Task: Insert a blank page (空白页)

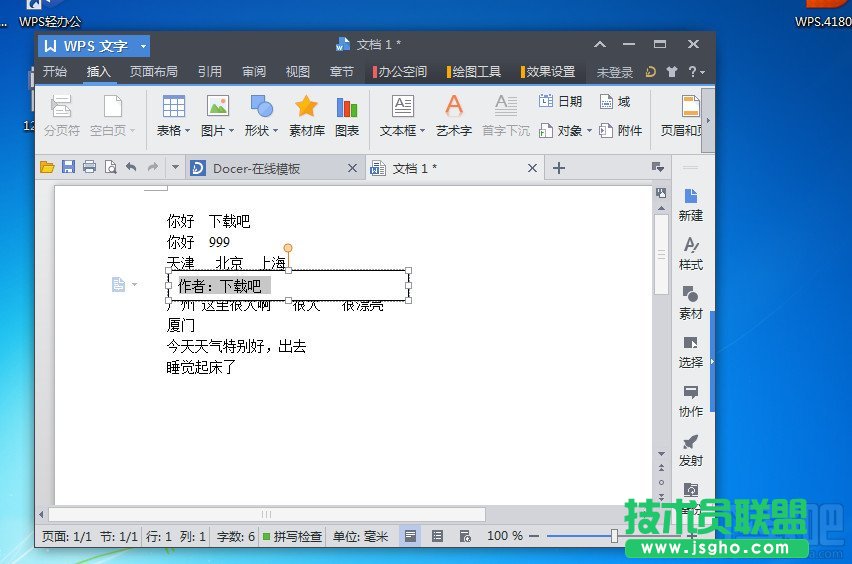Action: [112, 116]
